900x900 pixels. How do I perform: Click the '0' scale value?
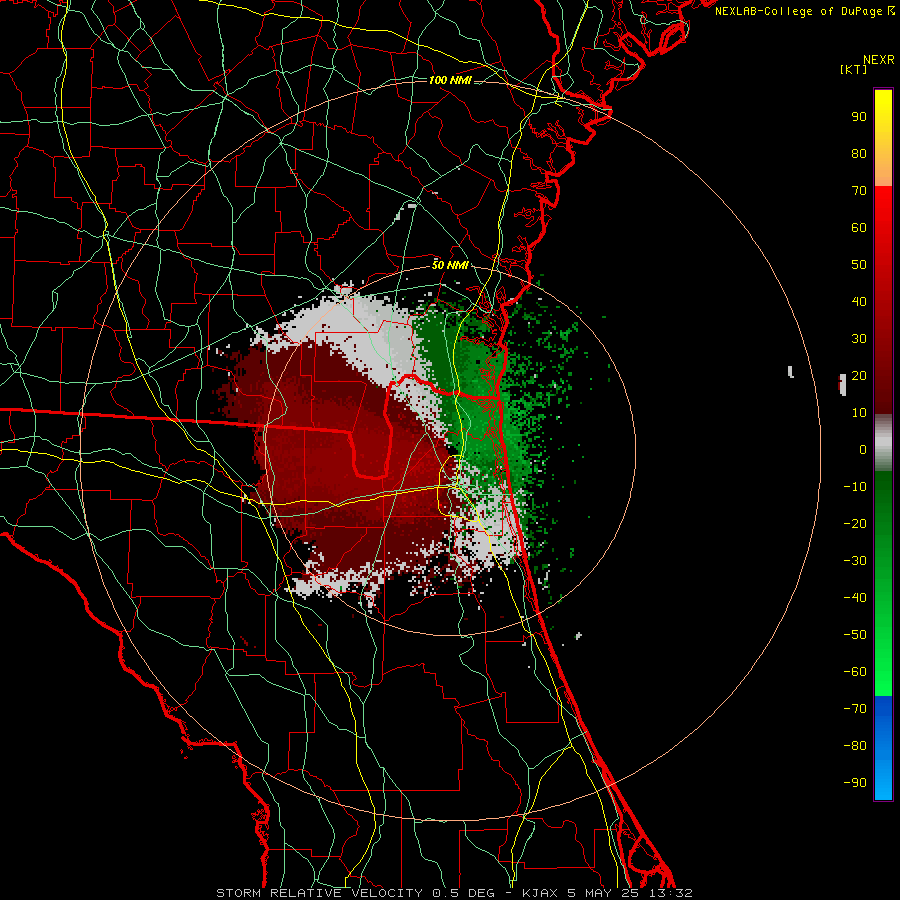click(x=863, y=449)
